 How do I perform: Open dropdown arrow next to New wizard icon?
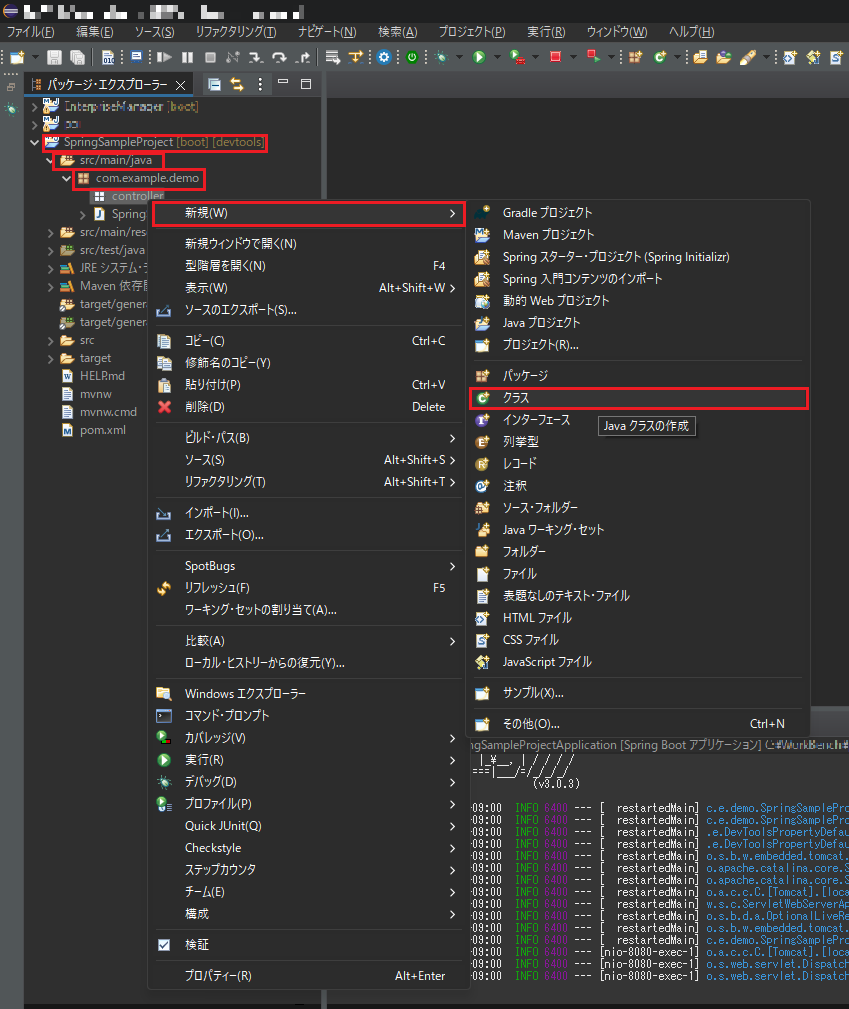pyautogui.click(x=35, y=57)
